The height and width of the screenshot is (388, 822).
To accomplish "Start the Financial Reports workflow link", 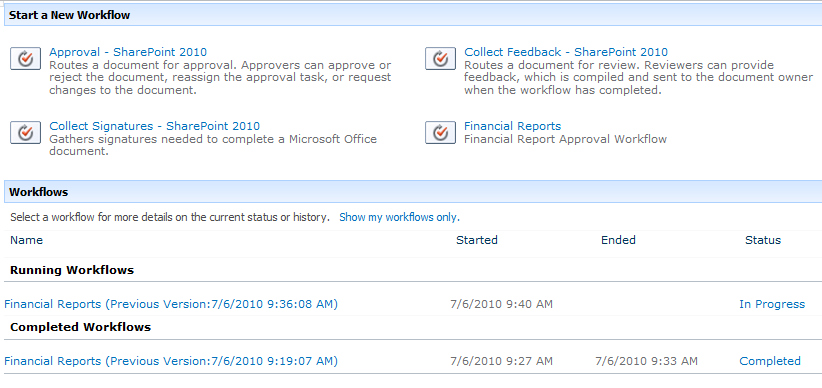I will (x=513, y=126).
